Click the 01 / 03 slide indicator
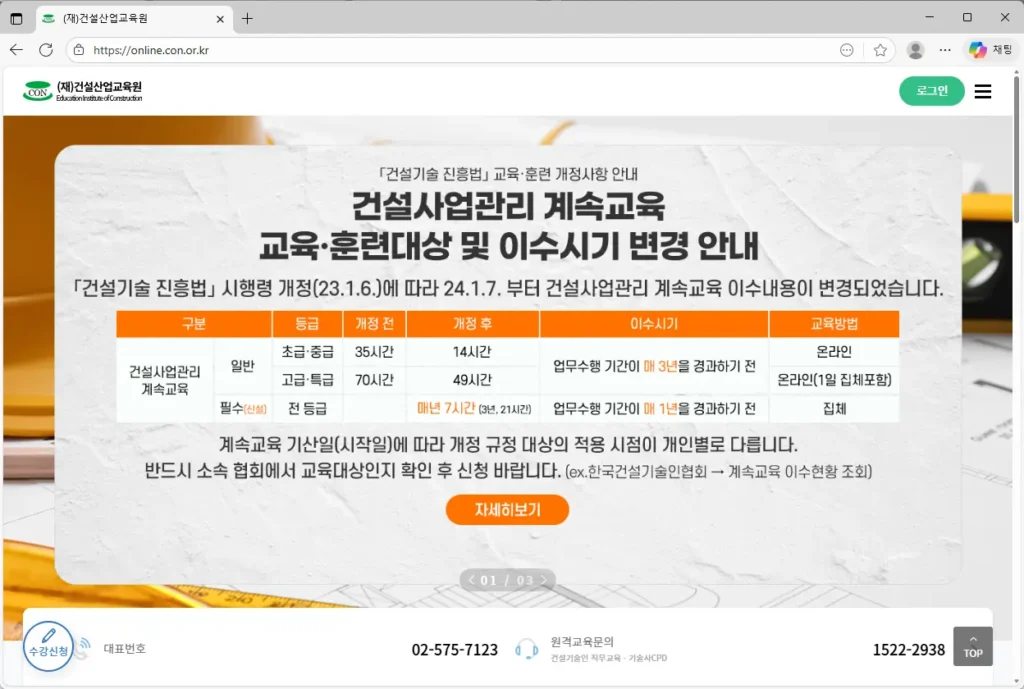This screenshot has width=1024, height=689. [507, 580]
